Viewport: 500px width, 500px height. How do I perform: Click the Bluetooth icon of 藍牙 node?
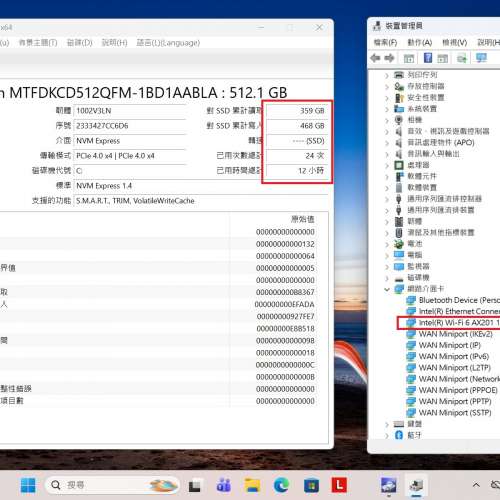[x=399, y=435]
